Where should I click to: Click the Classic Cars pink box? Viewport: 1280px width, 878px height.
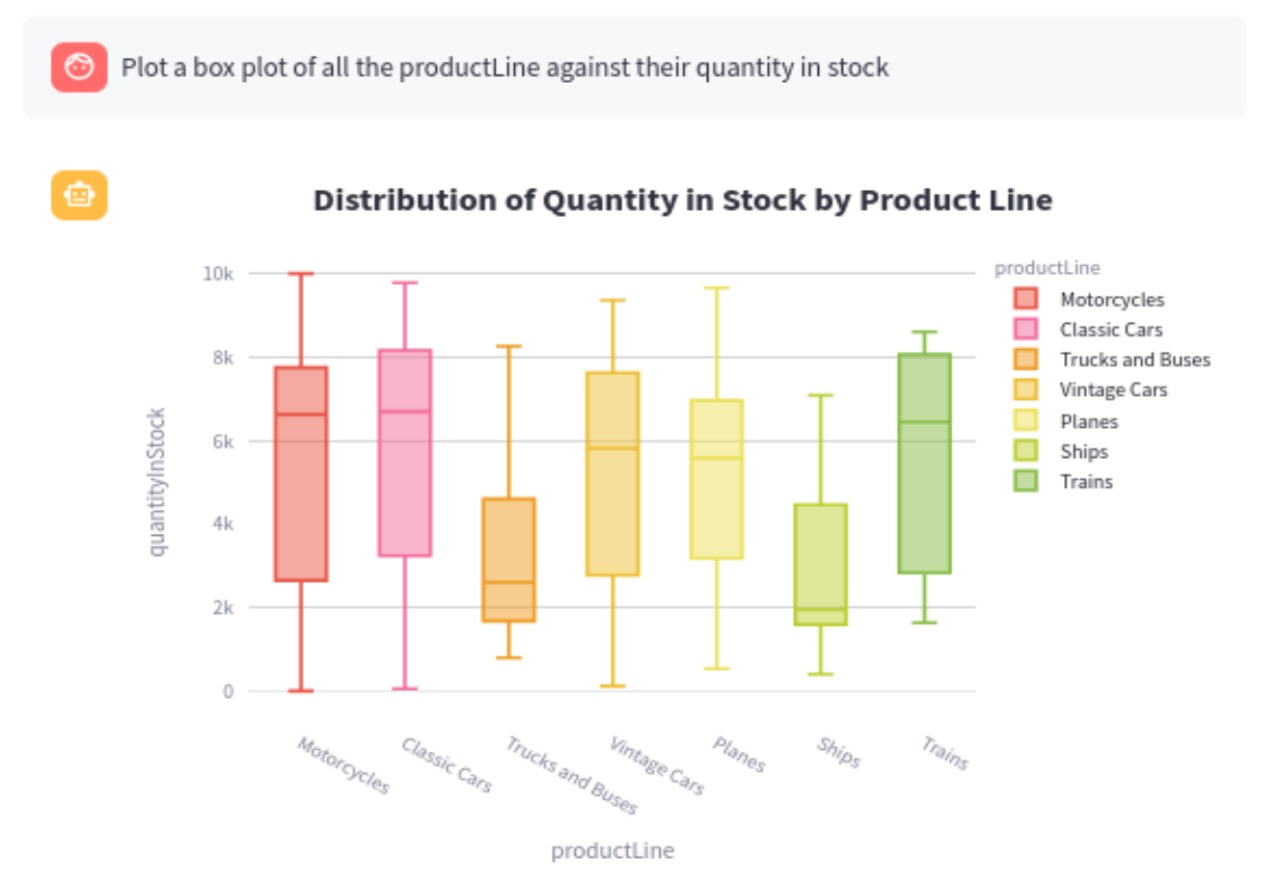405,453
